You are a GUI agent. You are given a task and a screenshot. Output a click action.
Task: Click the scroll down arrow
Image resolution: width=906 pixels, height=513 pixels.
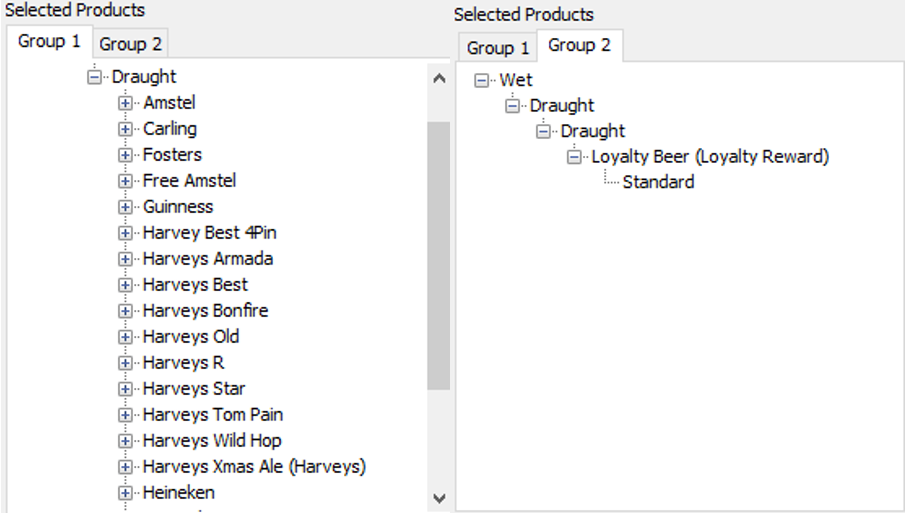pos(438,497)
